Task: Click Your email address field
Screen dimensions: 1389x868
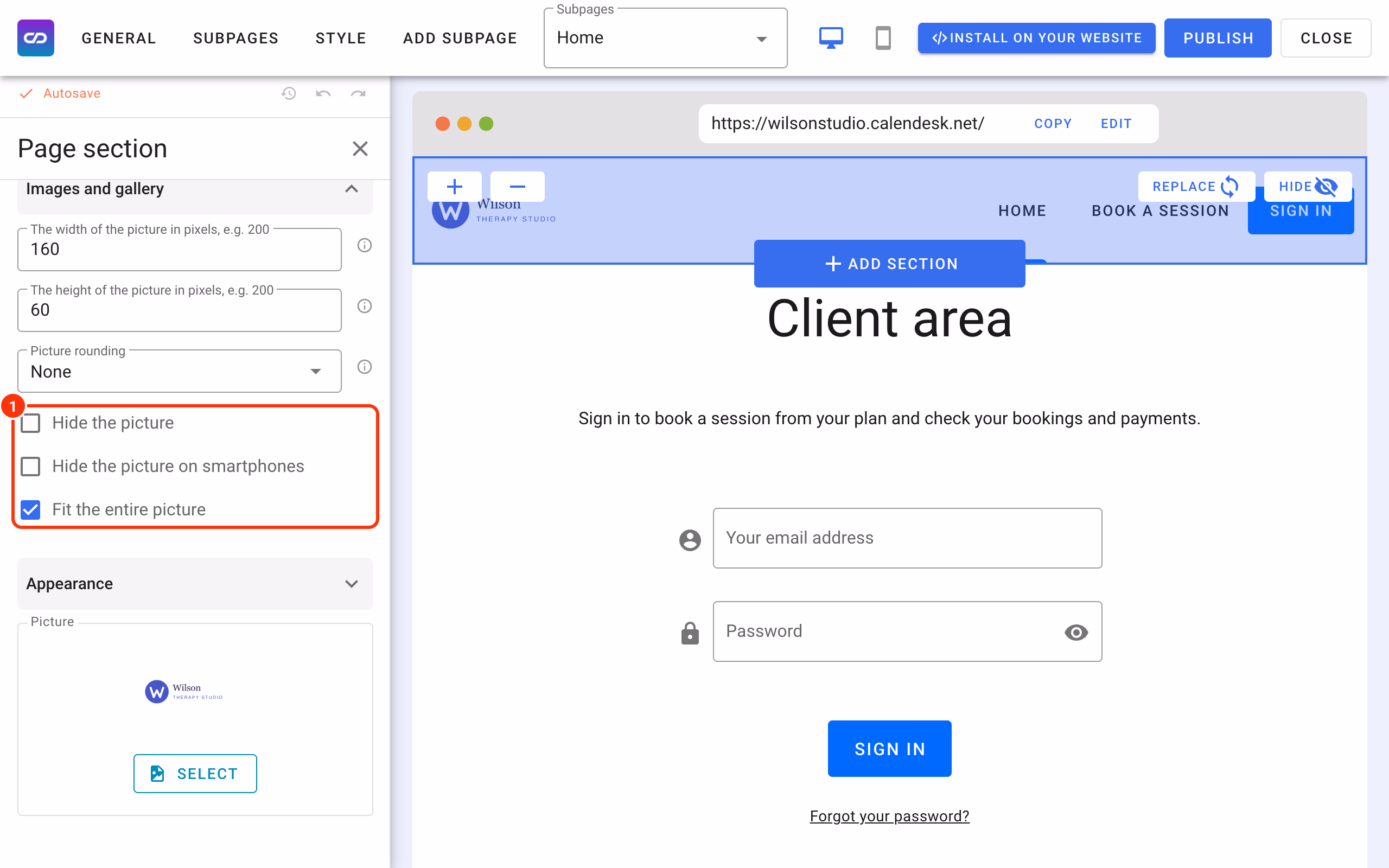Action: (907, 538)
